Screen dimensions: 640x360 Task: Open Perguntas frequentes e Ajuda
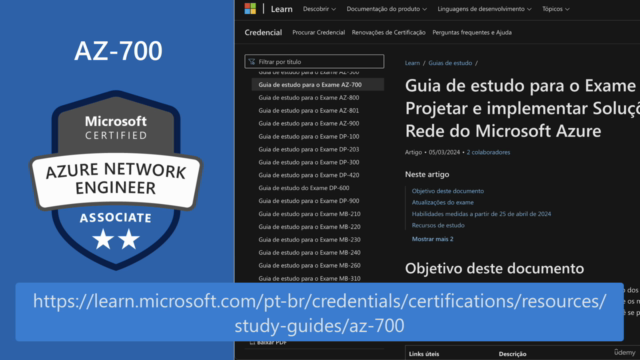tap(472, 32)
